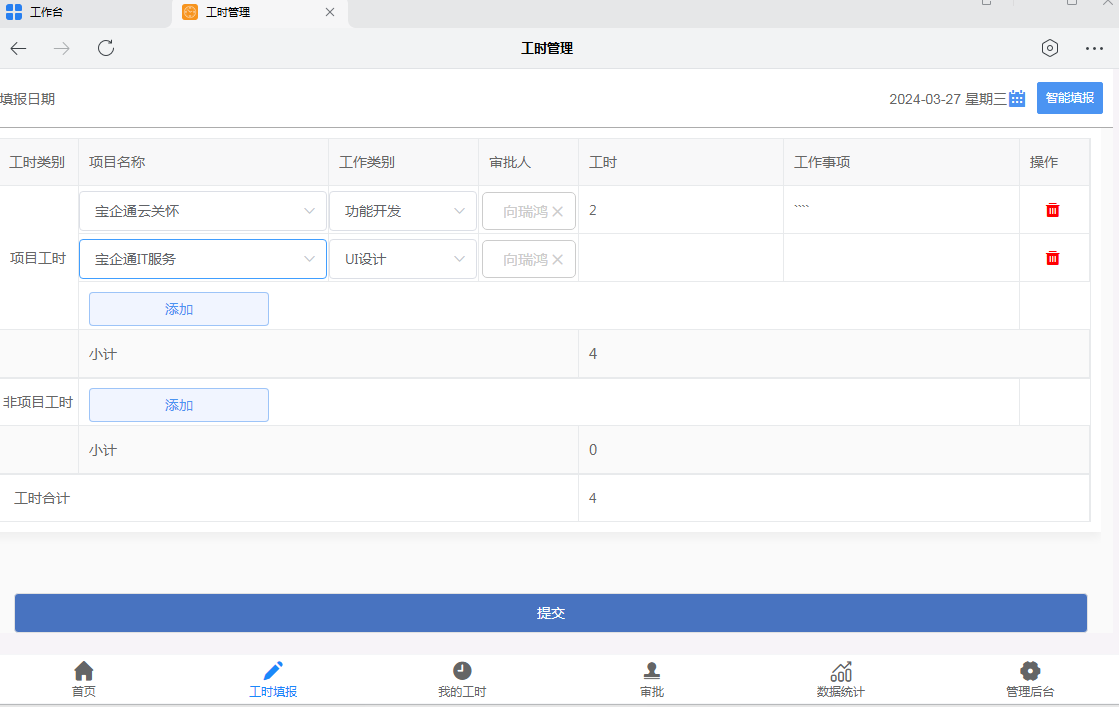Click 添加 under 非项目工时
The image size is (1119, 707).
(x=178, y=405)
